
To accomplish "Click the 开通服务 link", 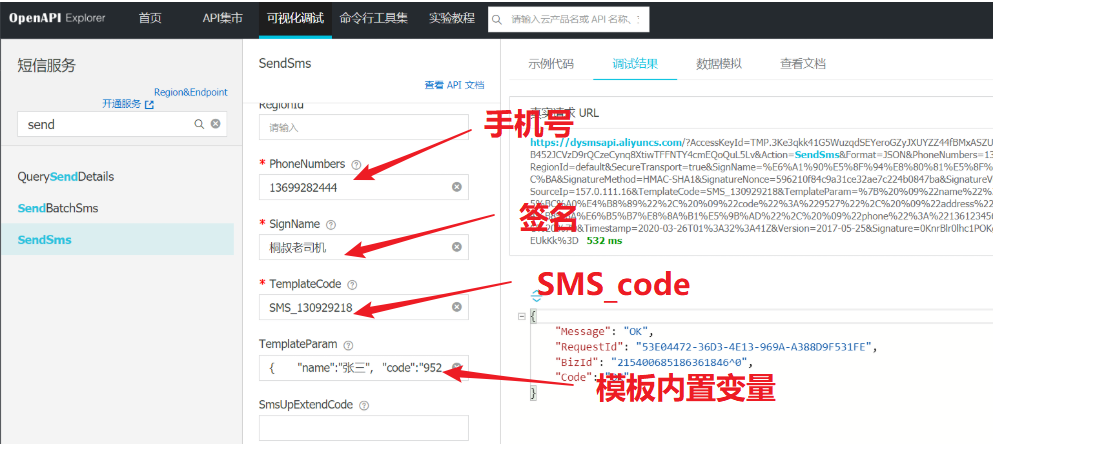I will tap(122, 104).
